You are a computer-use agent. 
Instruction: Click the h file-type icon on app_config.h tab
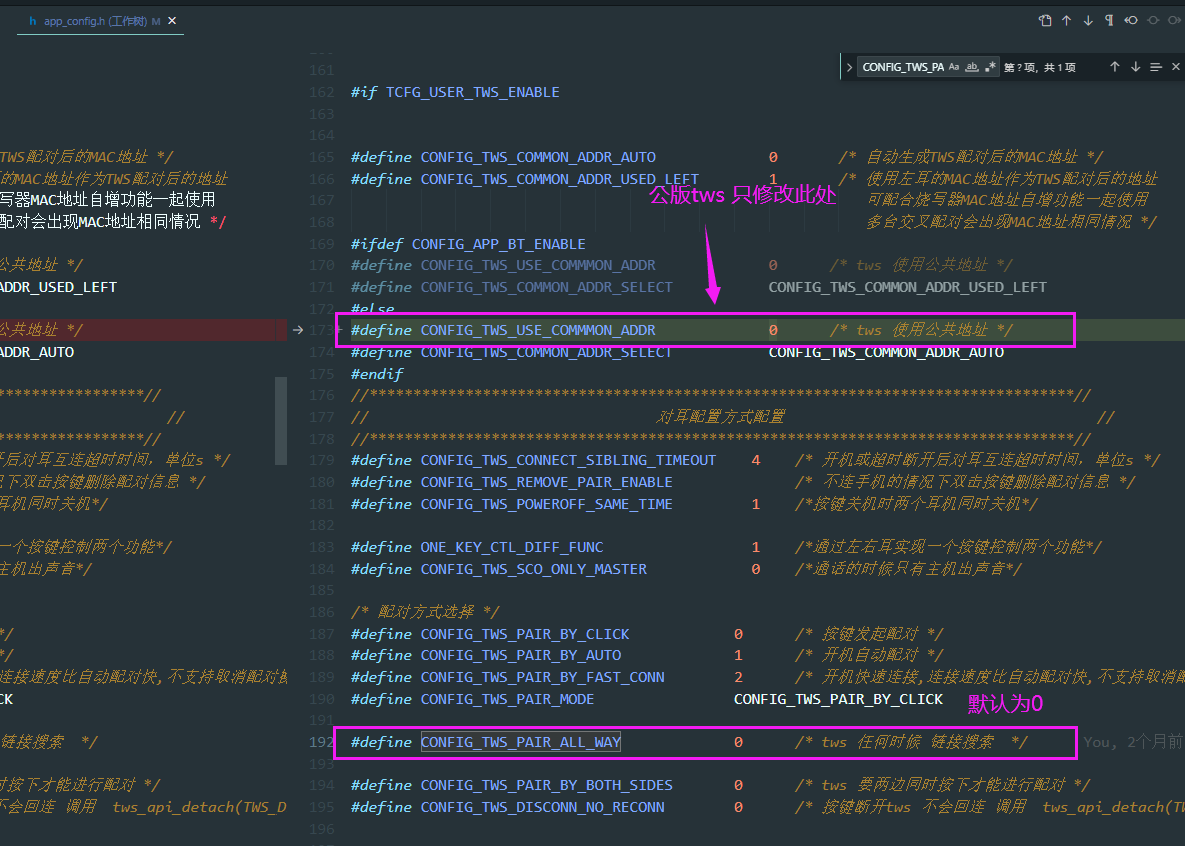click(x=32, y=21)
